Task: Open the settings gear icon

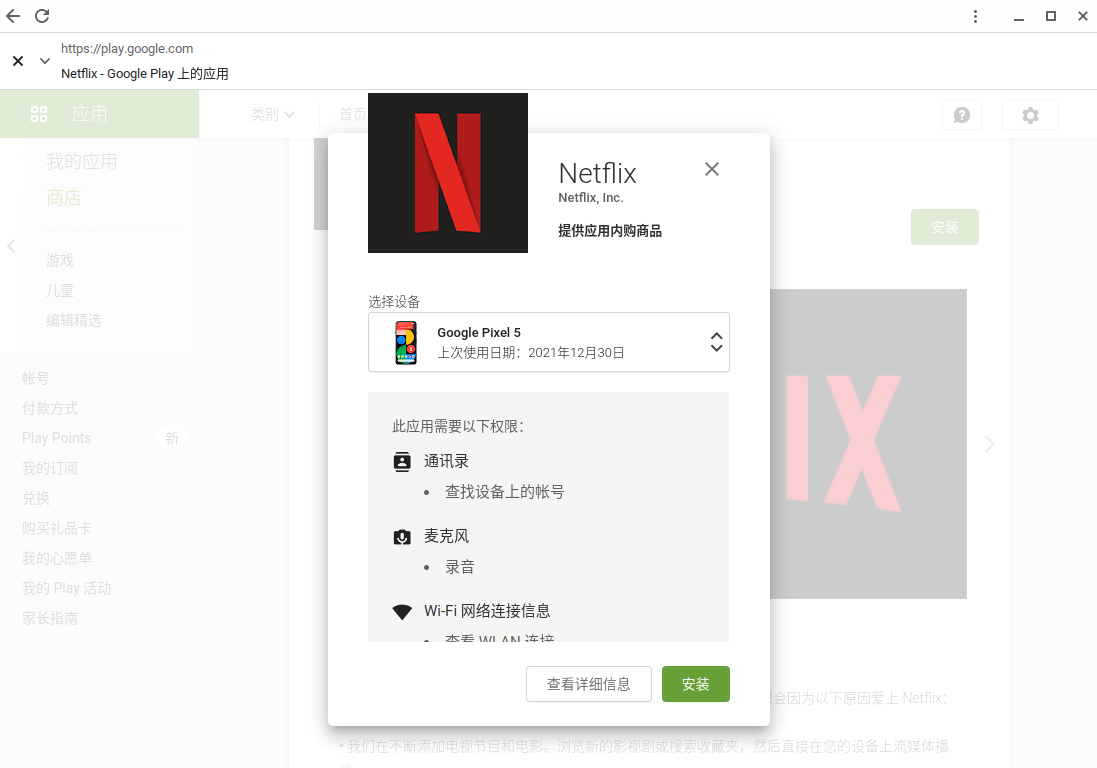Action: tap(1030, 115)
